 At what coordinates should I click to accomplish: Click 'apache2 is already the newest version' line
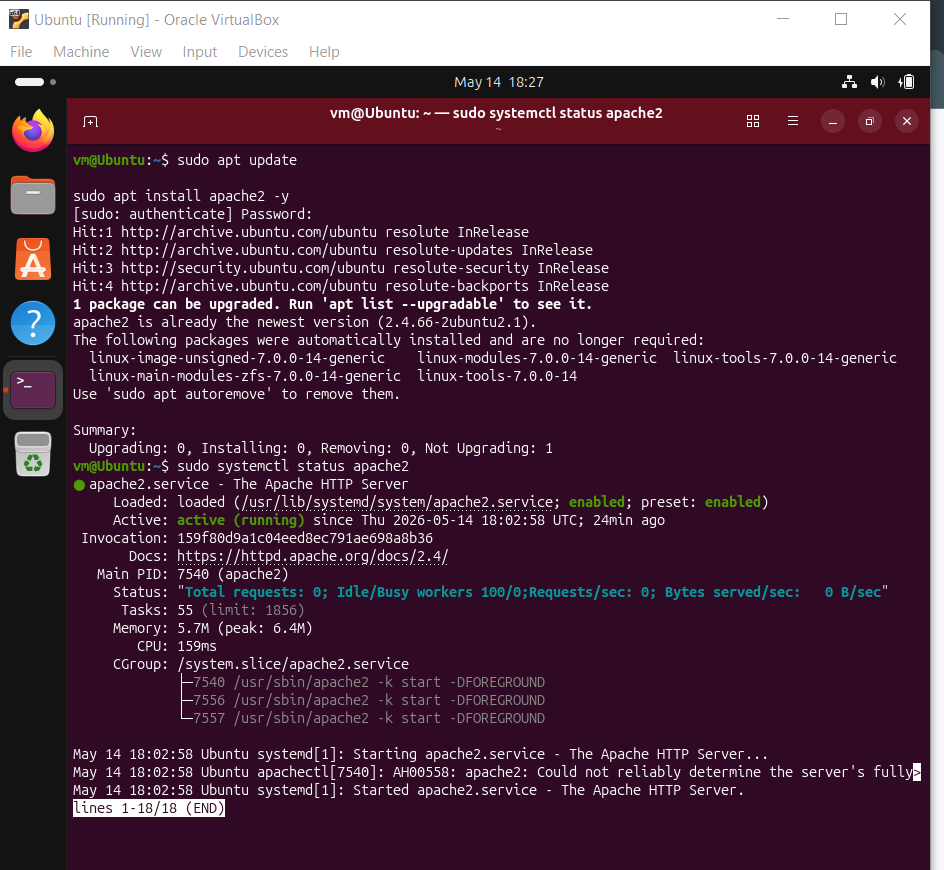point(305,322)
